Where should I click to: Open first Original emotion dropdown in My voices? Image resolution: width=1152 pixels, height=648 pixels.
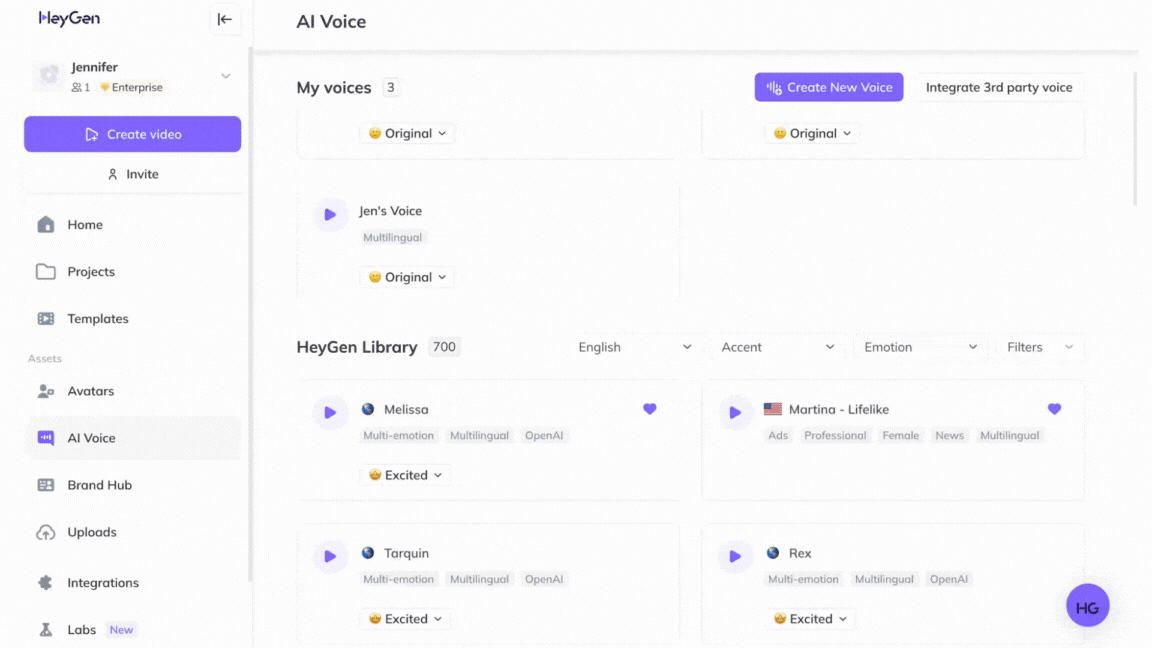click(x=407, y=134)
